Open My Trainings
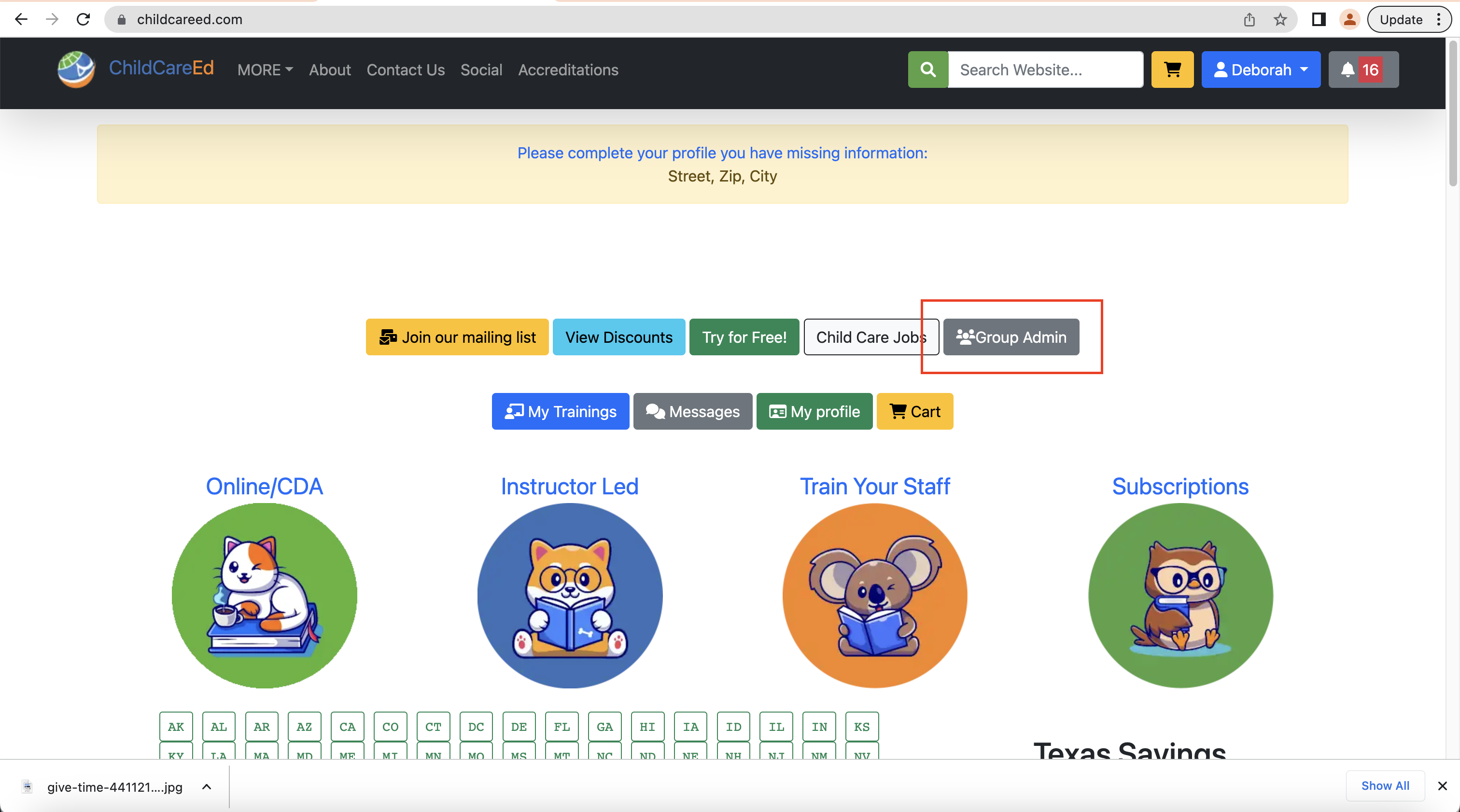This screenshot has width=1460, height=812. click(x=560, y=411)
